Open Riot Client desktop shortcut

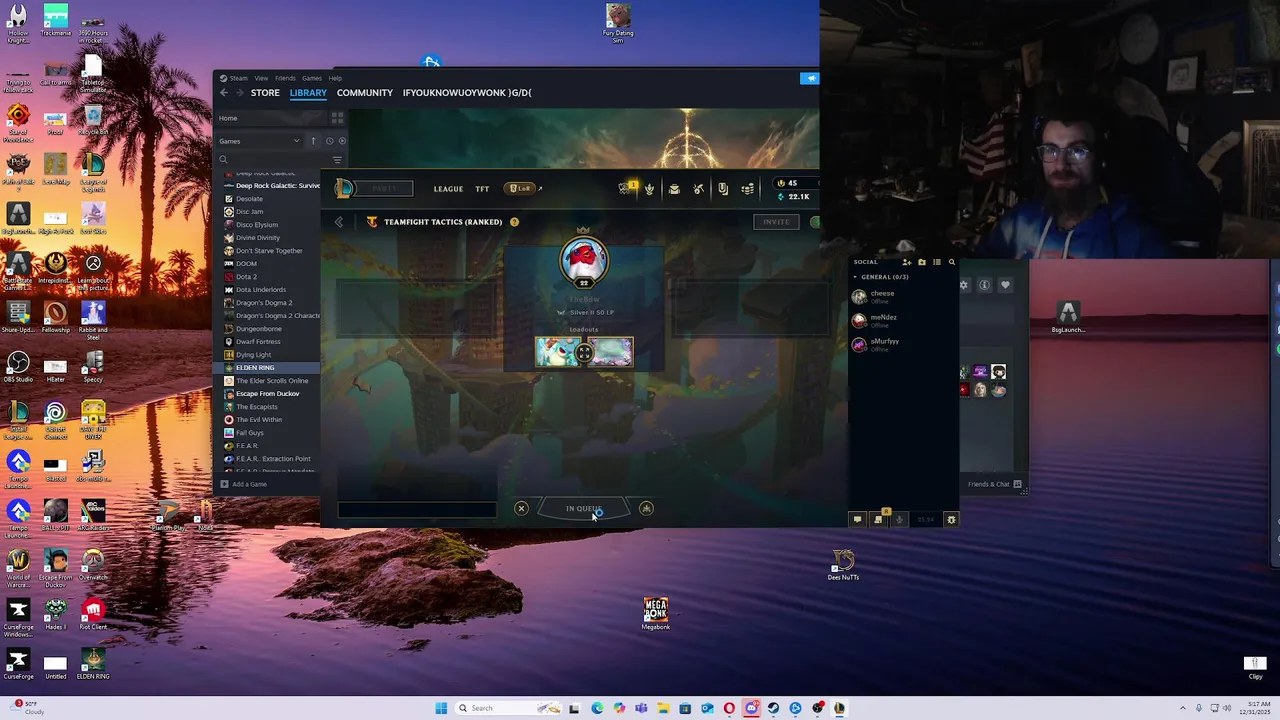93,615
